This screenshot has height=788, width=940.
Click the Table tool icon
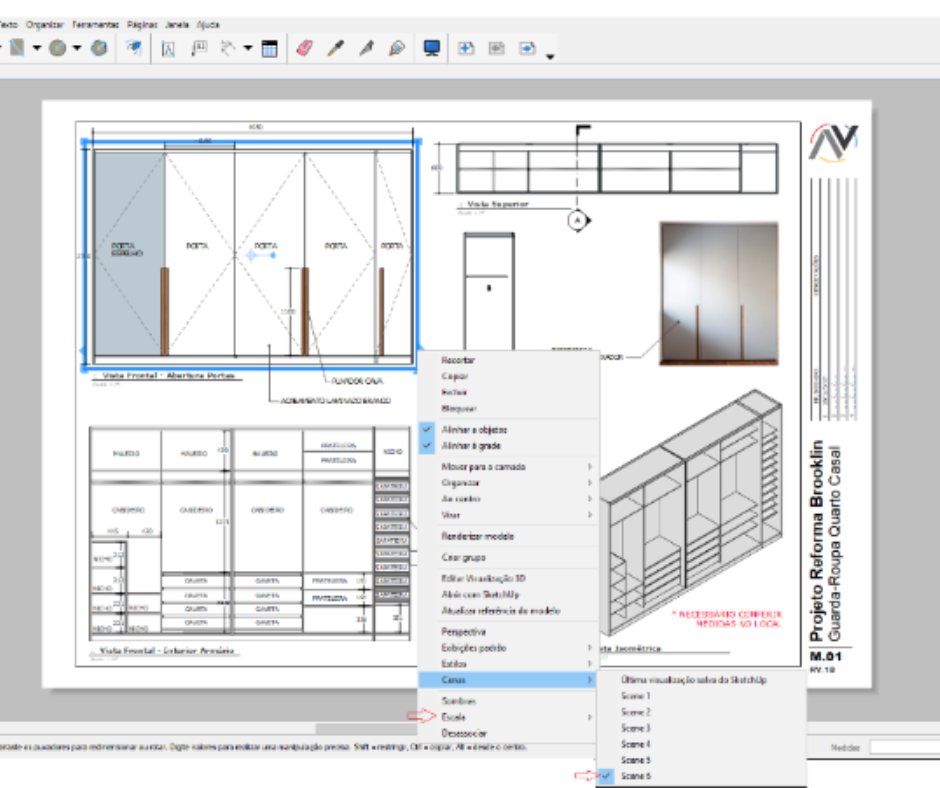pos(269,48)
